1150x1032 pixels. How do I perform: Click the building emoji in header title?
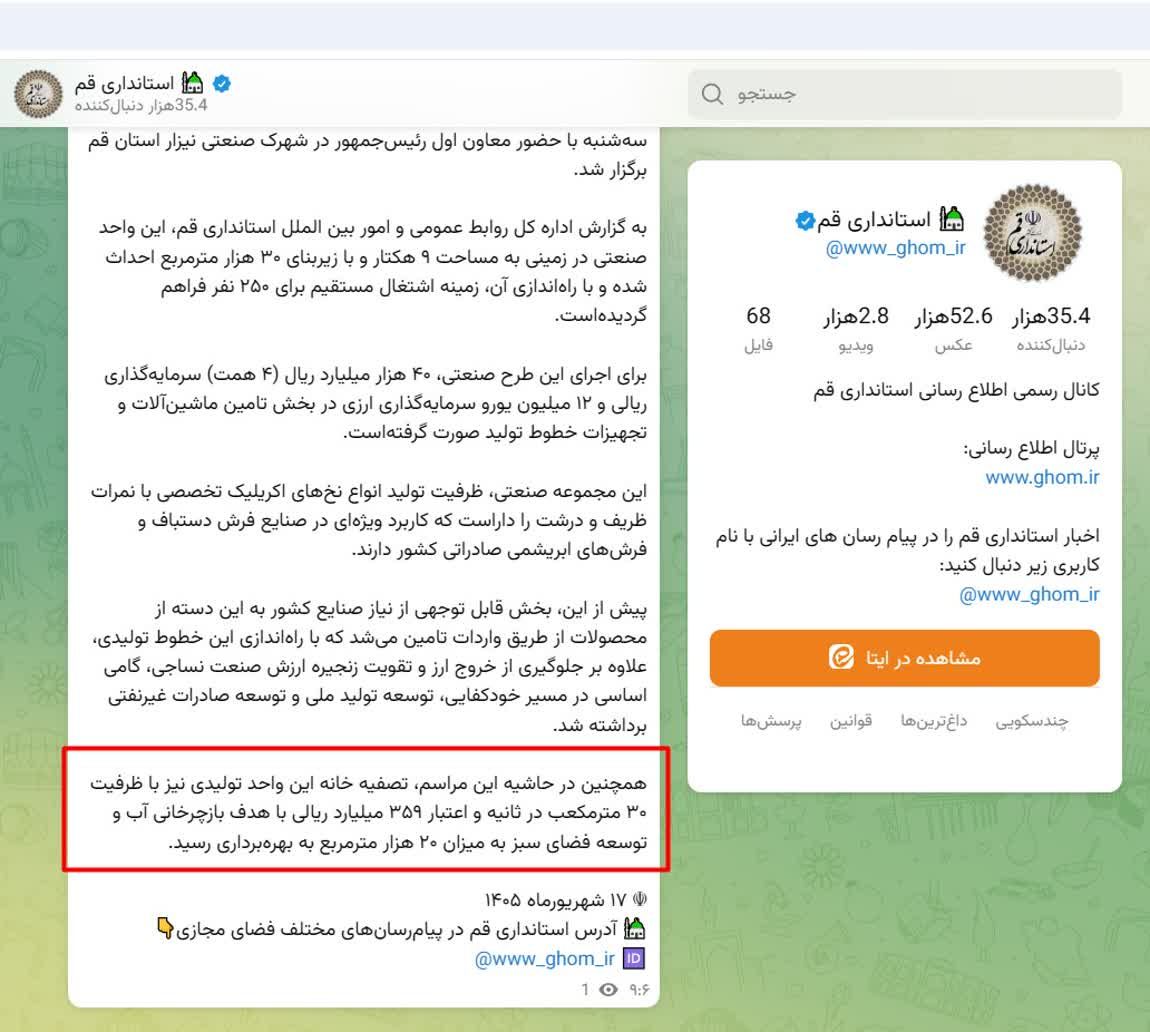[x=192, y=83]
